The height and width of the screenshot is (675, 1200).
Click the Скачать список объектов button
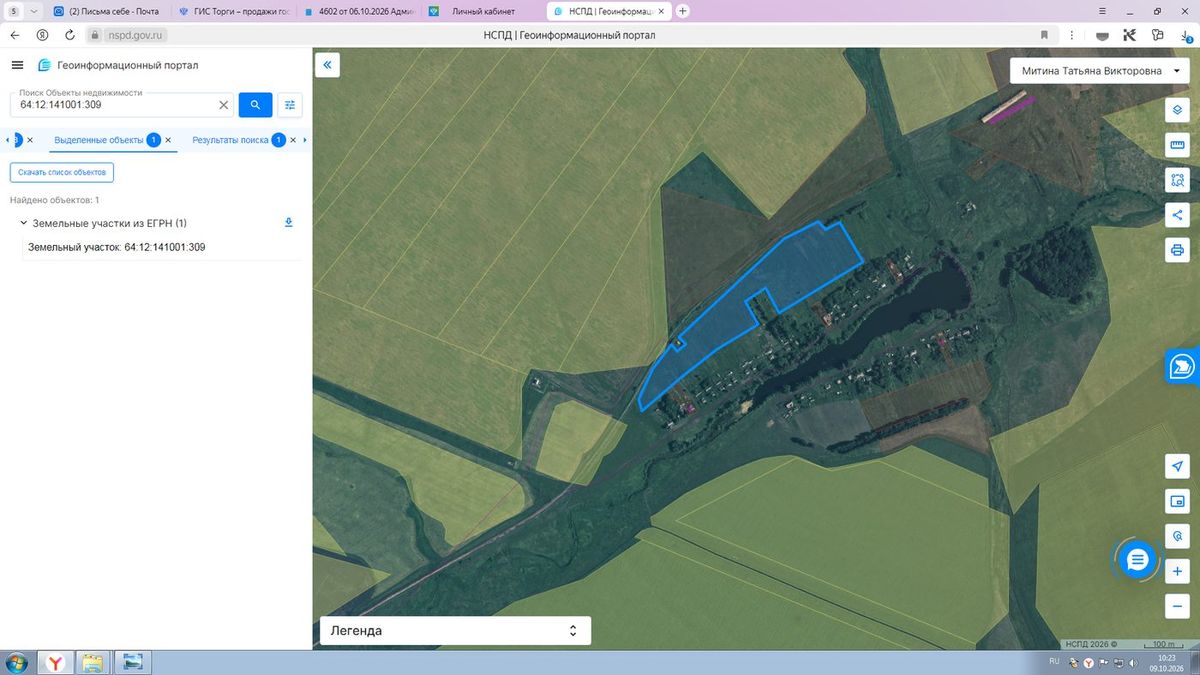point(62,172)
